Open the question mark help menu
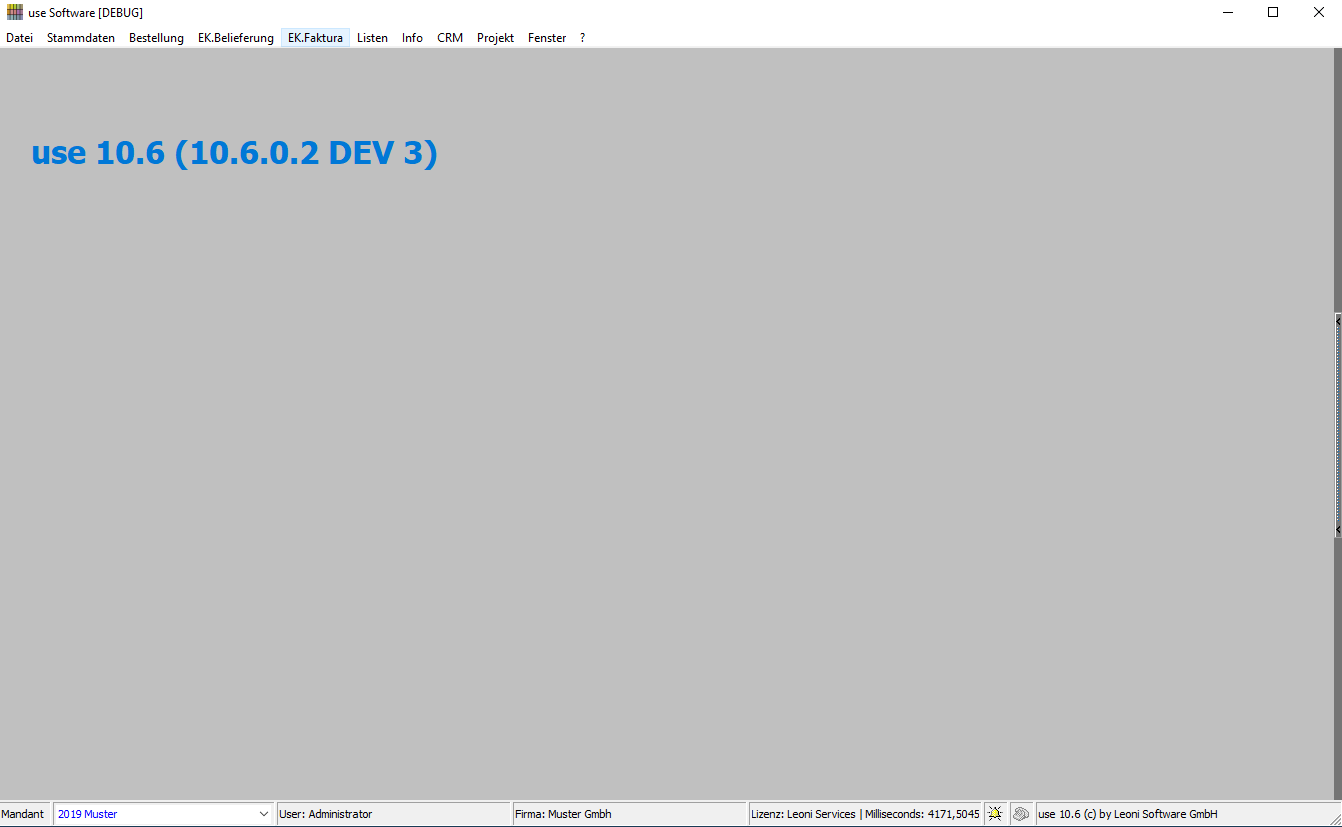1342x827 pixels. click(x=583, y=38)
